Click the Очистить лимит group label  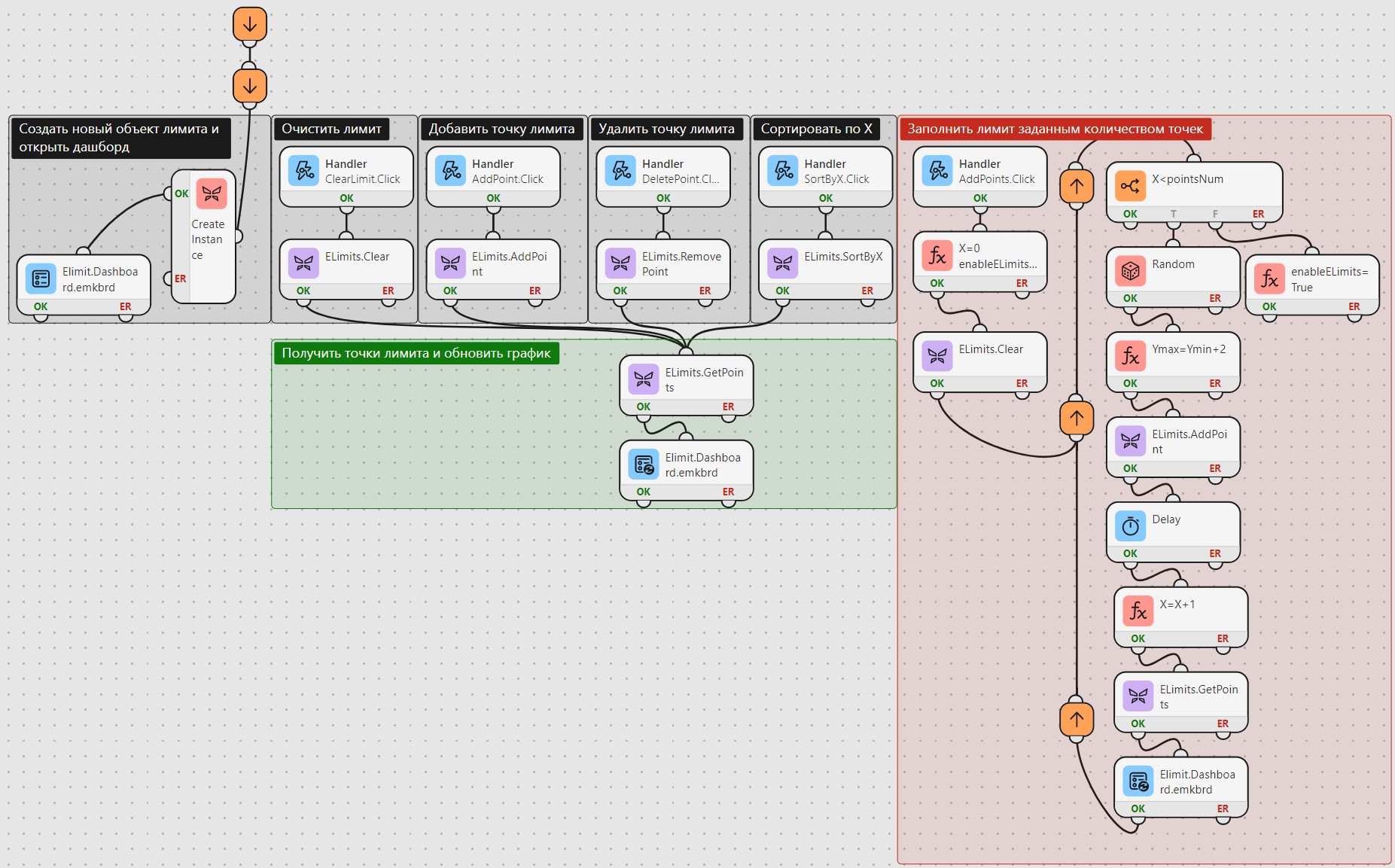click(x=331, y=129)
